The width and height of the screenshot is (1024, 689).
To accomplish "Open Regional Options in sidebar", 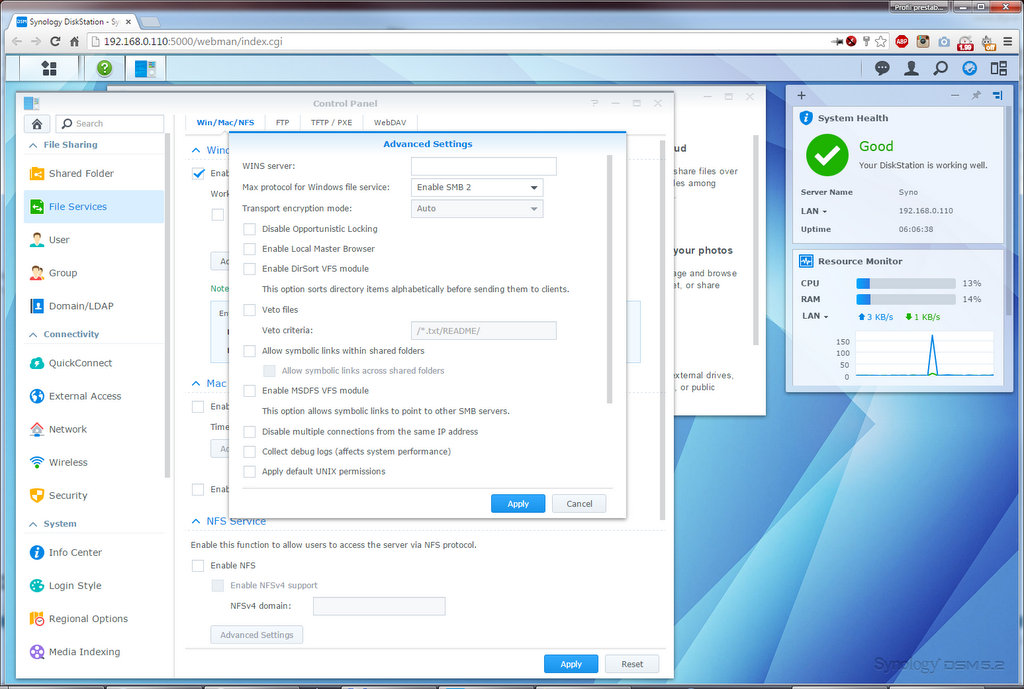I will tap(94, 618).
